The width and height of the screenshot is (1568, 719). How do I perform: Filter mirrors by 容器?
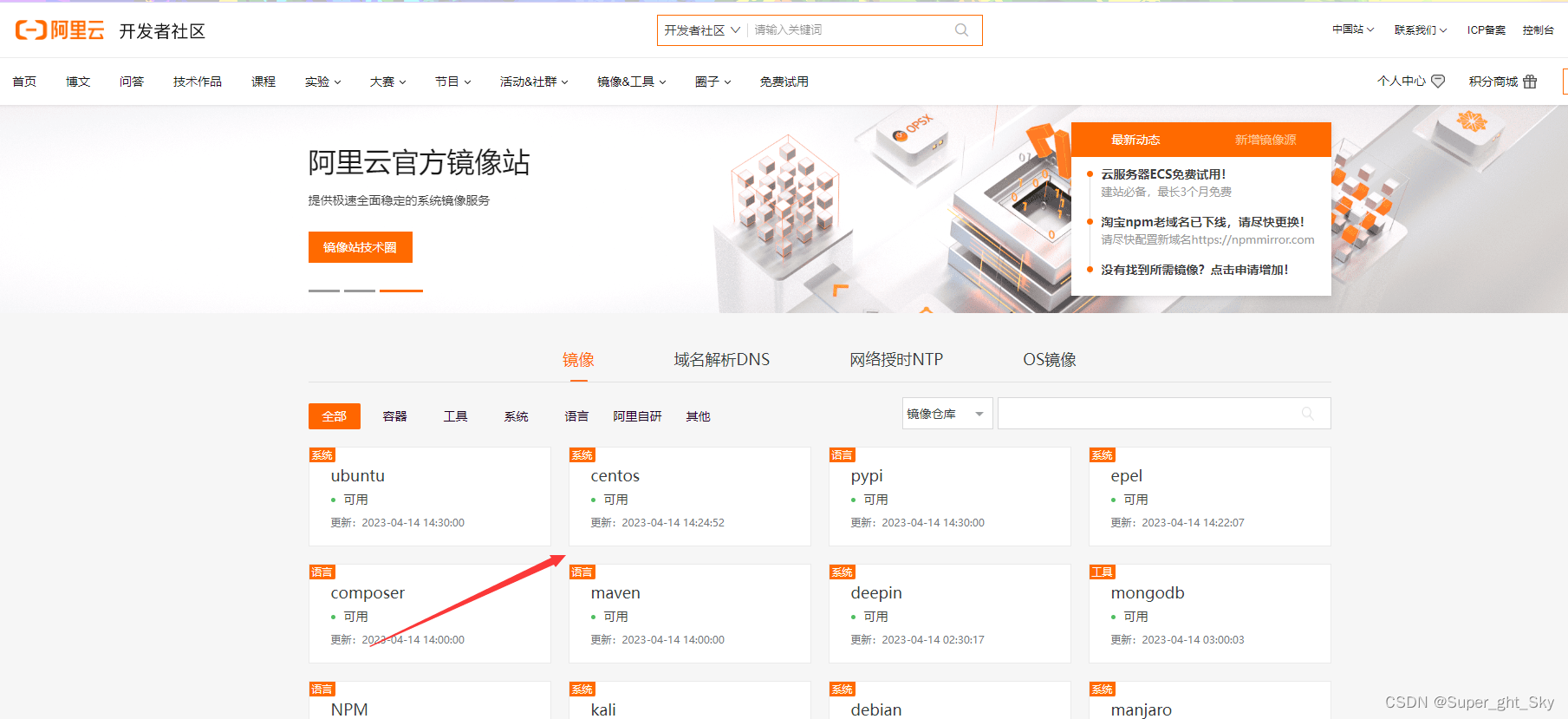(395, 416)
